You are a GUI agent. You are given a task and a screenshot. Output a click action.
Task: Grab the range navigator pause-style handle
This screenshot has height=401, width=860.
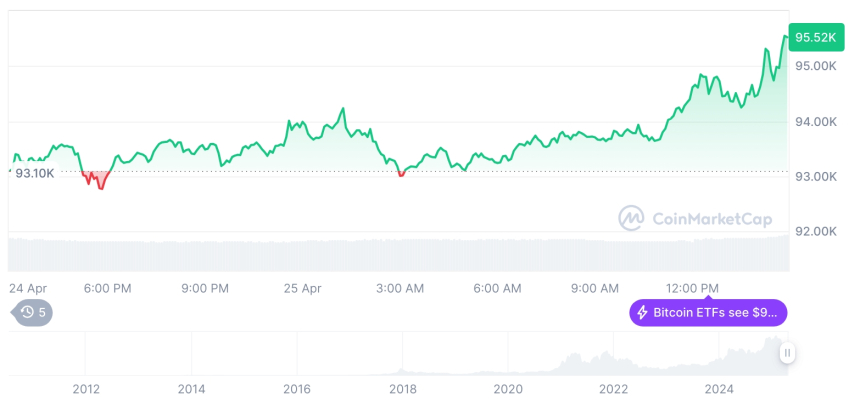[x=788, y=353]
